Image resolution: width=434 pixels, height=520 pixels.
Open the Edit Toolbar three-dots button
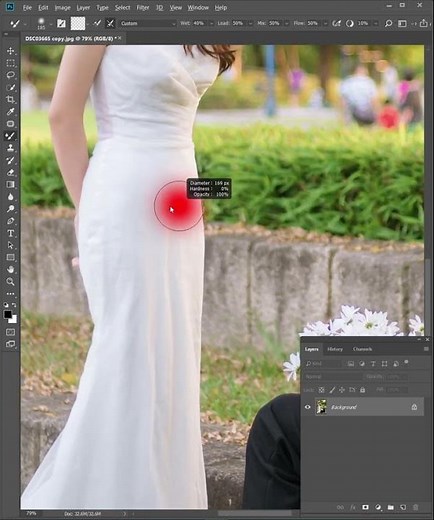10,294
